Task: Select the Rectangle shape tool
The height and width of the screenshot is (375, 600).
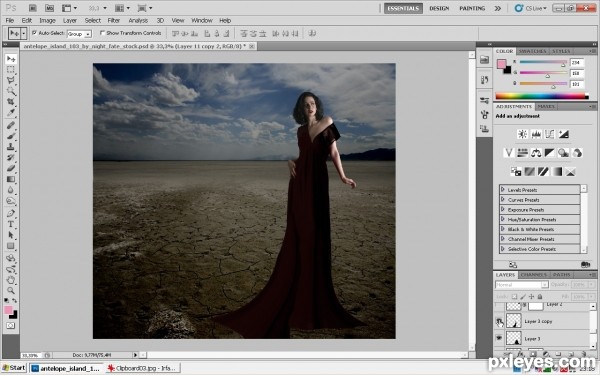Action: click(x=11, y=246)
